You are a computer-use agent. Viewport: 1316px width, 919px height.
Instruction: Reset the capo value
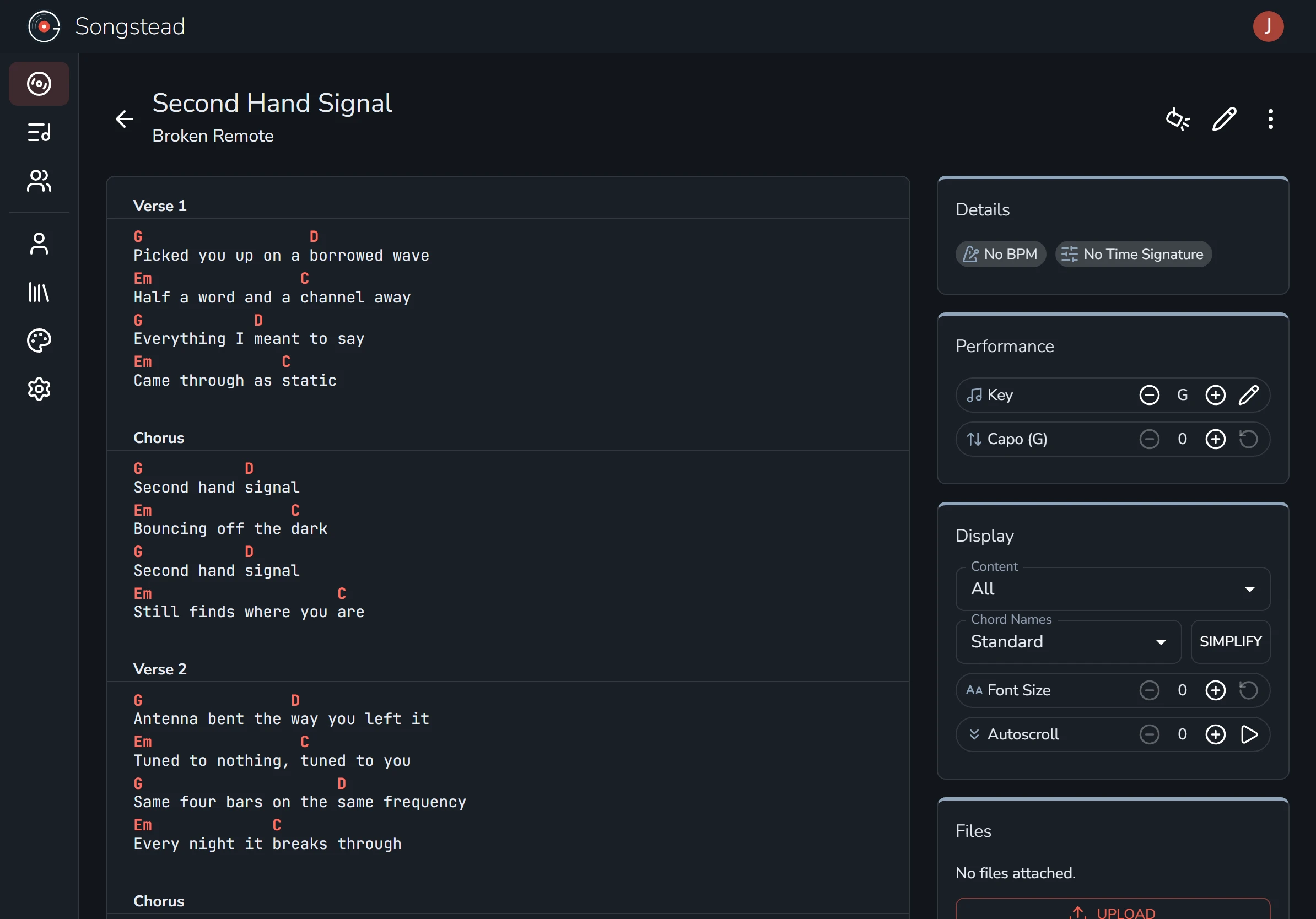click(1248, 439)
